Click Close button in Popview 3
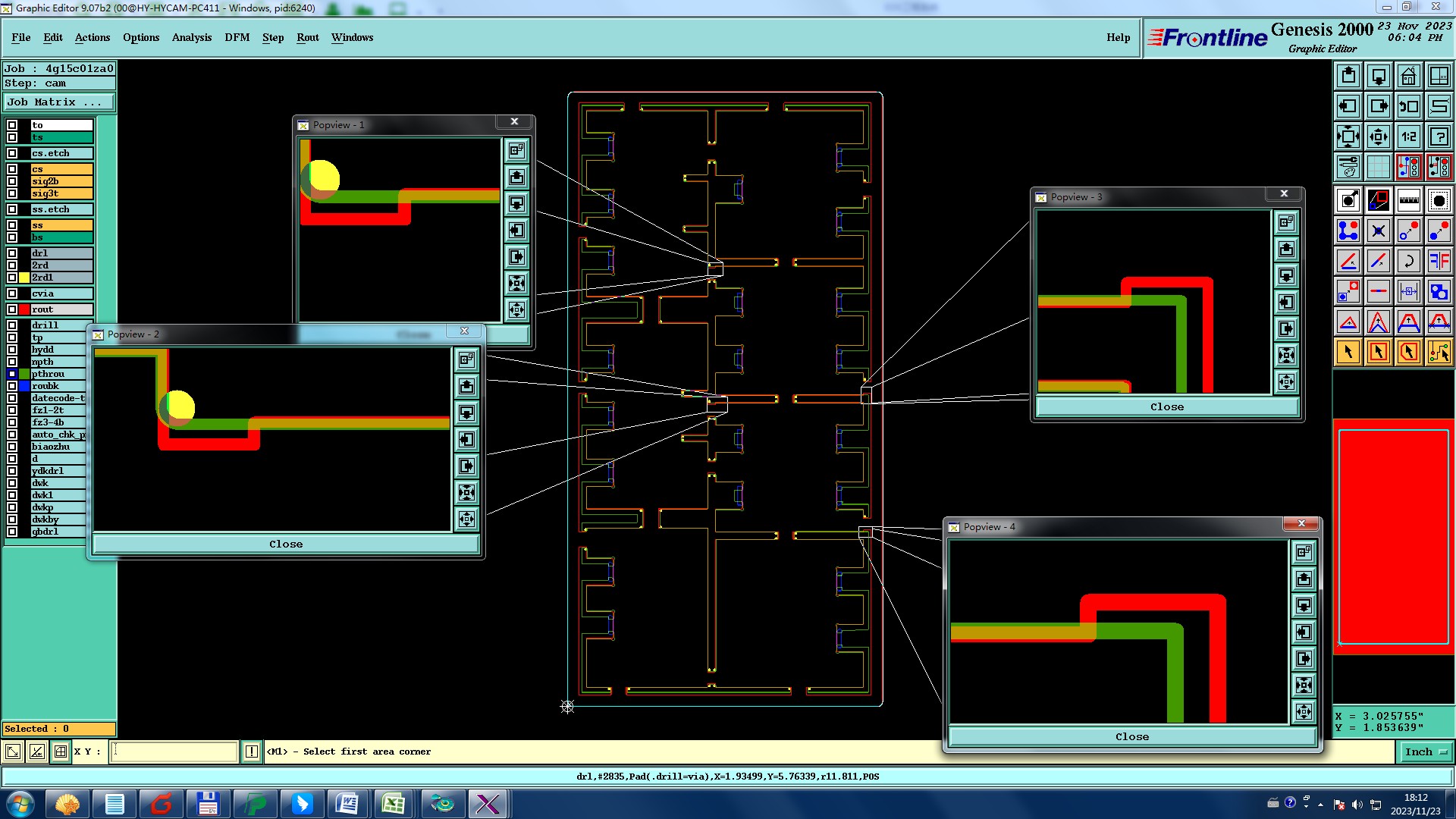The image size is (1456, 819). point(1166,407)
